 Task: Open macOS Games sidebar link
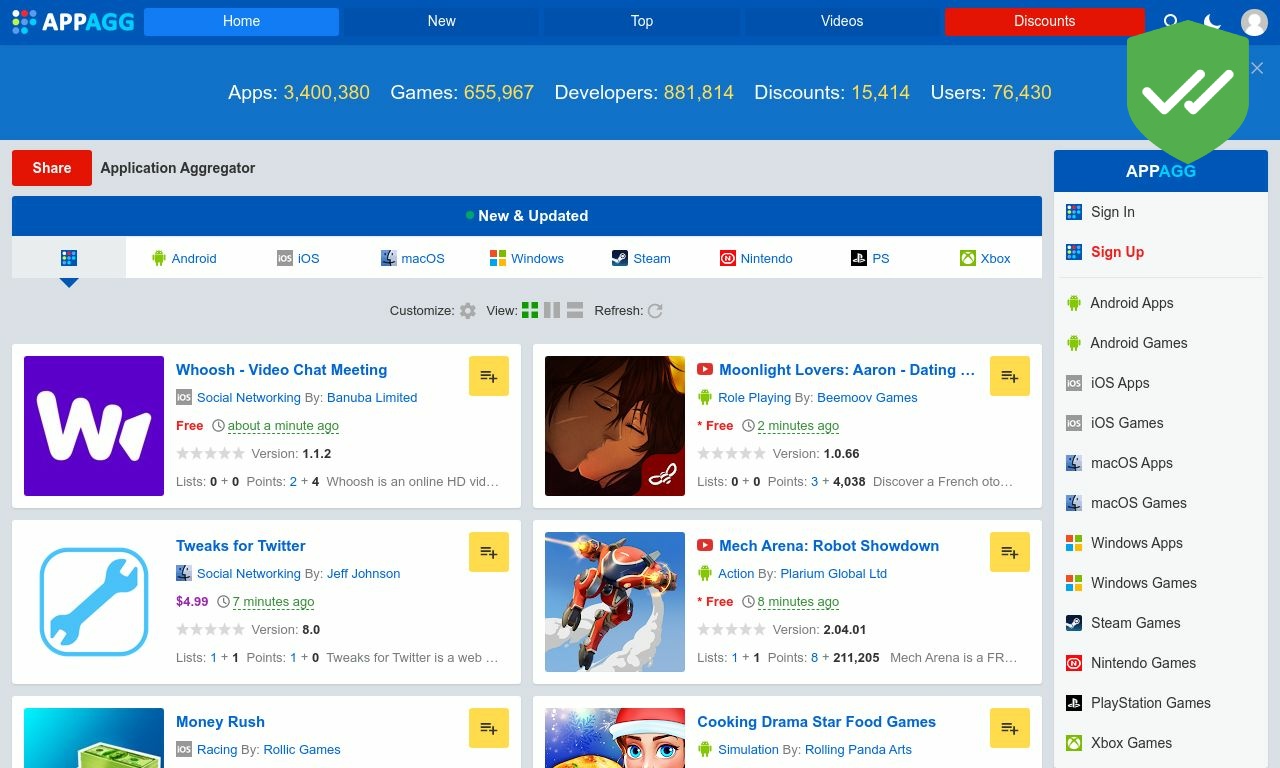pyautogui.click(x=1161, y=503)
